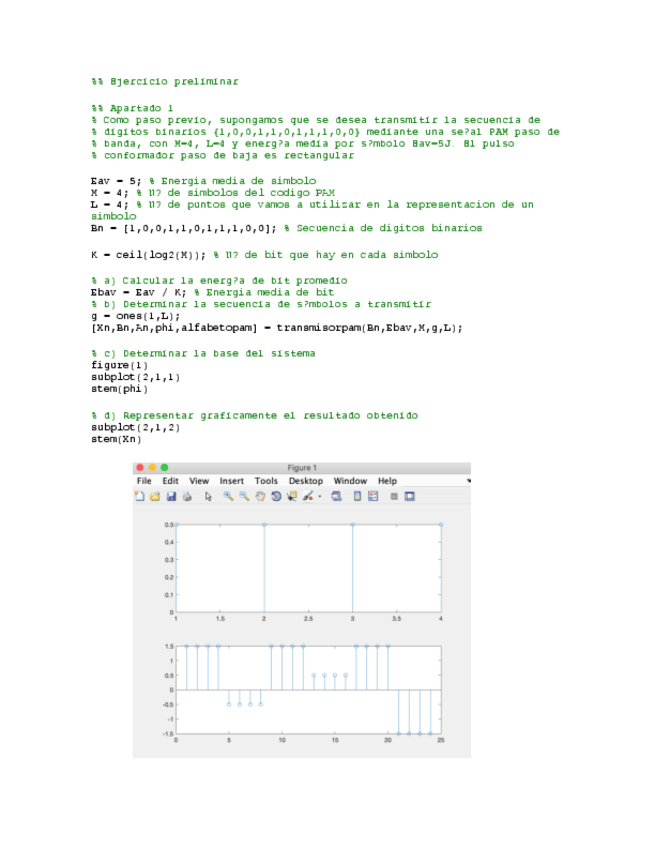Insert a colorbar using the toolbar icon
Image resolution: width=655 pixels, height=848 pixels.
pyautogui.click(x=356, y=495)
